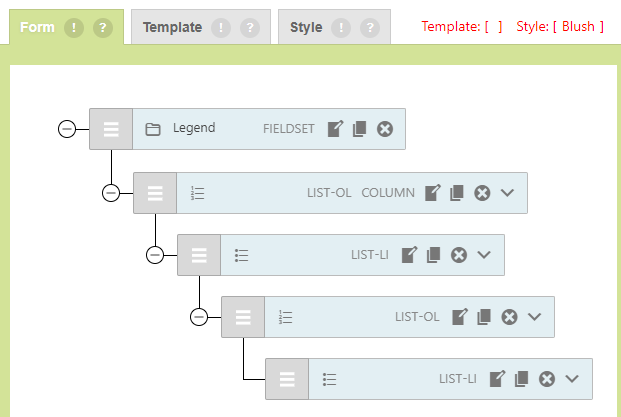Viewport: 621px width, 417px height.
Task: Click the Template: [ ] indicator
Action: click(x=462, y=27)
